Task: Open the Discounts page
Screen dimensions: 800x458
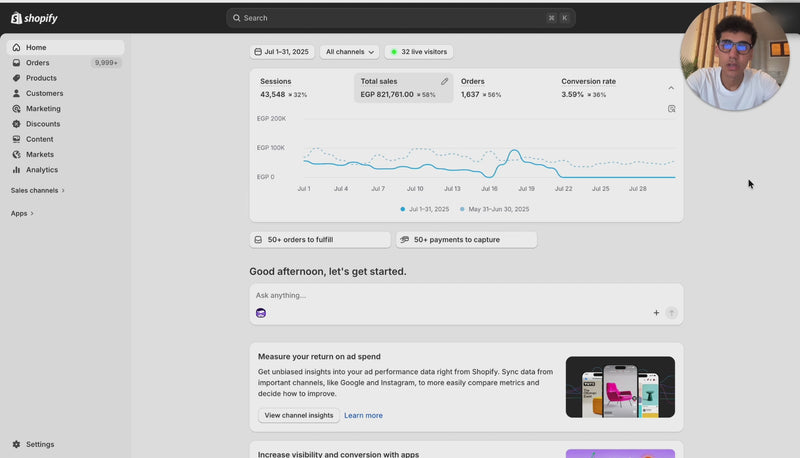Action: tap(43, 124)
